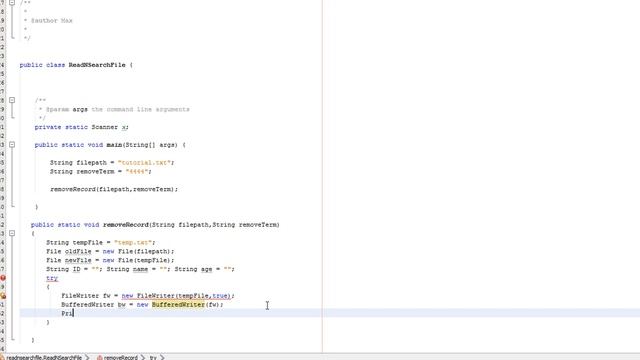This screenshot has height=360, width=640.
Task: Click the underlined oldFile variable
Action: [x=78, y=251]
